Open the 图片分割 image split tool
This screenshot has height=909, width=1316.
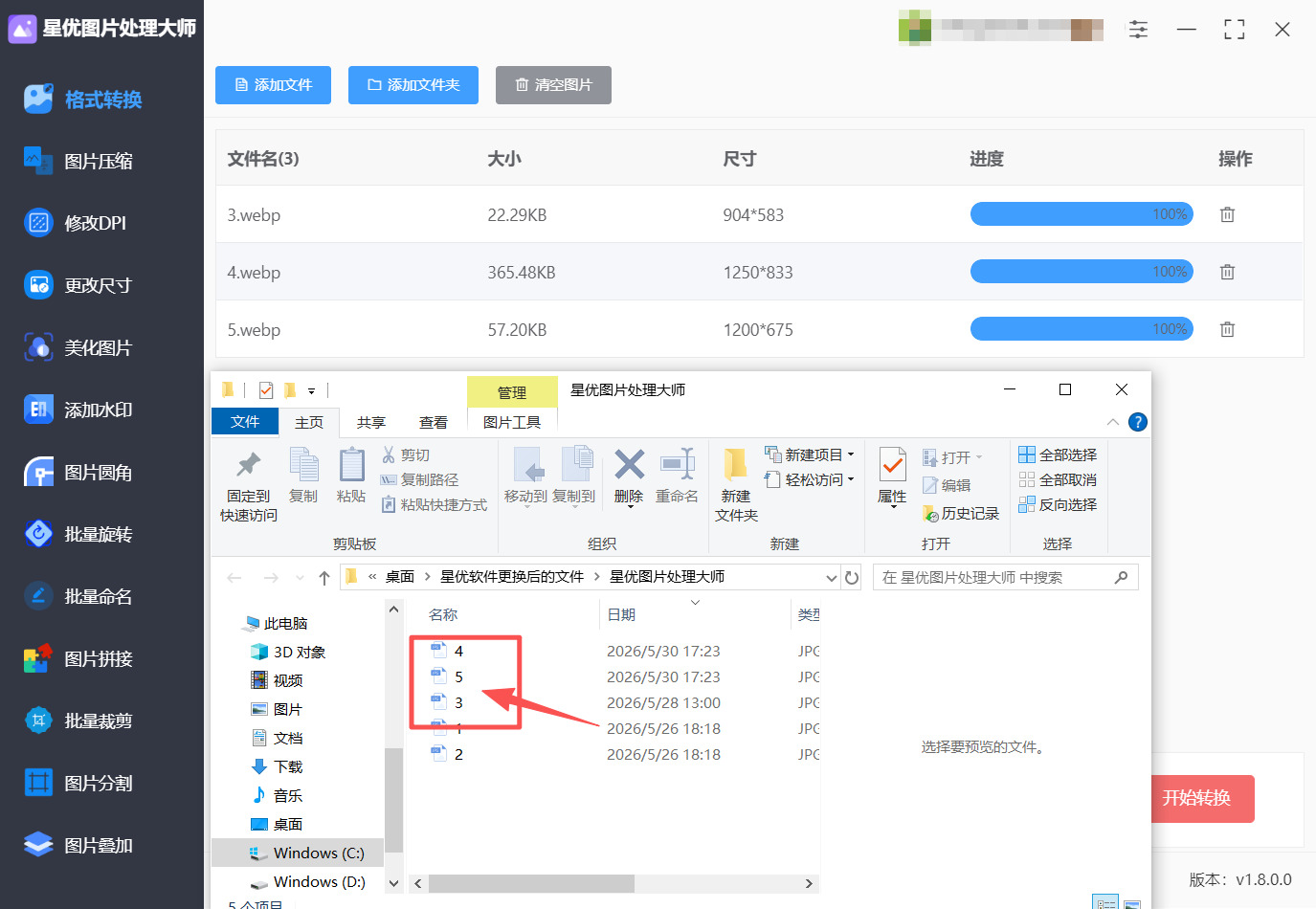[79, 783]
